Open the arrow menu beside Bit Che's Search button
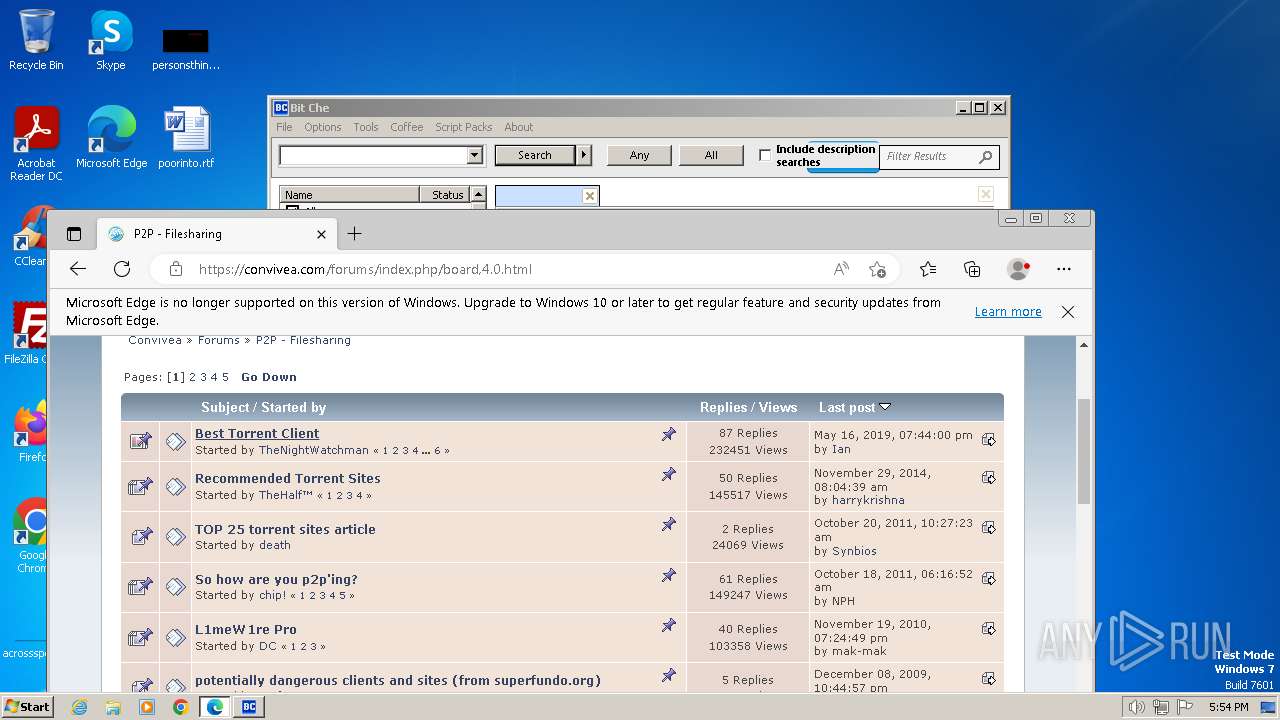This screenshot has width=1280, height=720. click(x=584, y=155)
